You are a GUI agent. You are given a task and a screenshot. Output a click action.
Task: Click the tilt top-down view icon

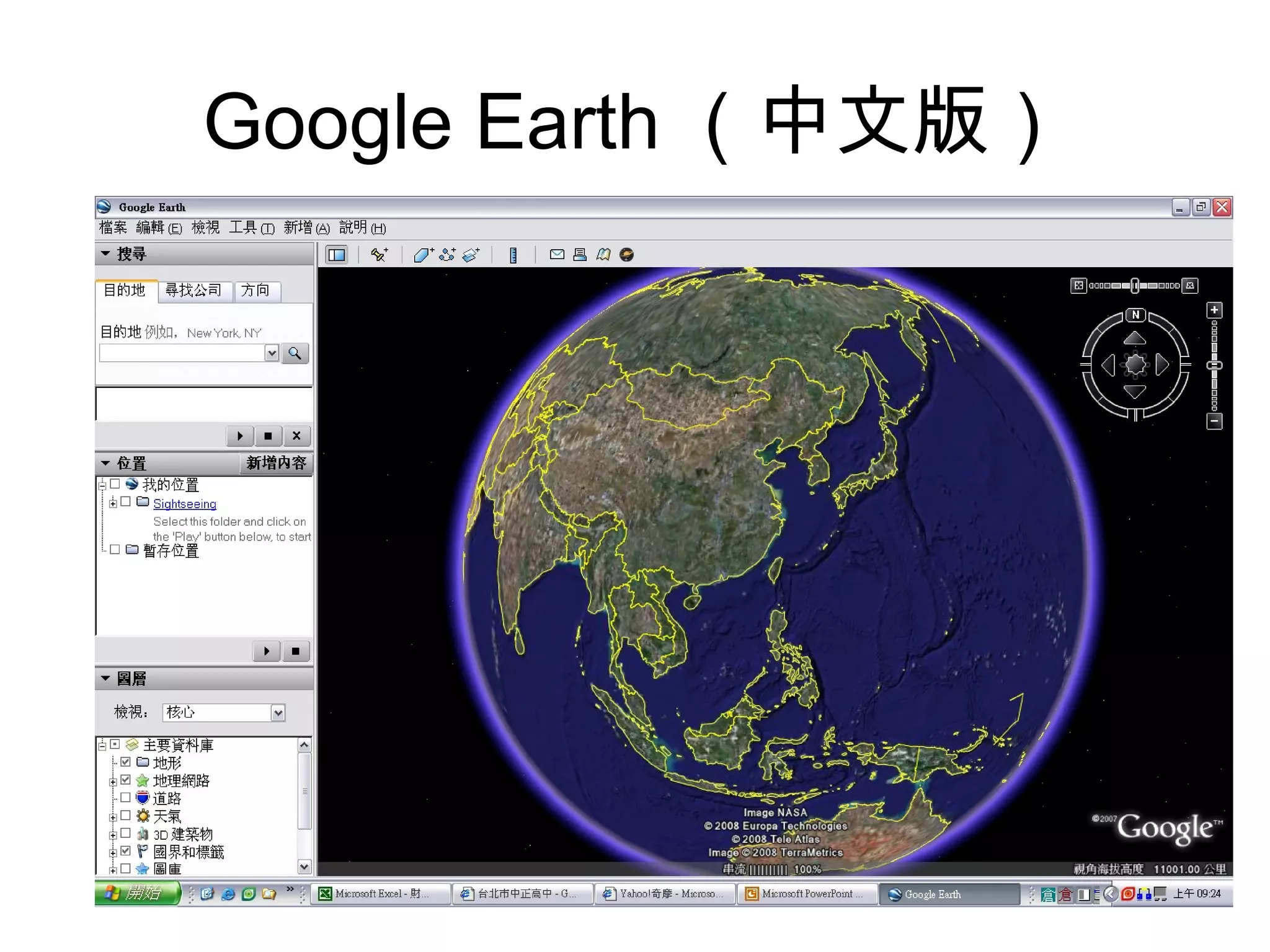click(x=1078, y=286)
